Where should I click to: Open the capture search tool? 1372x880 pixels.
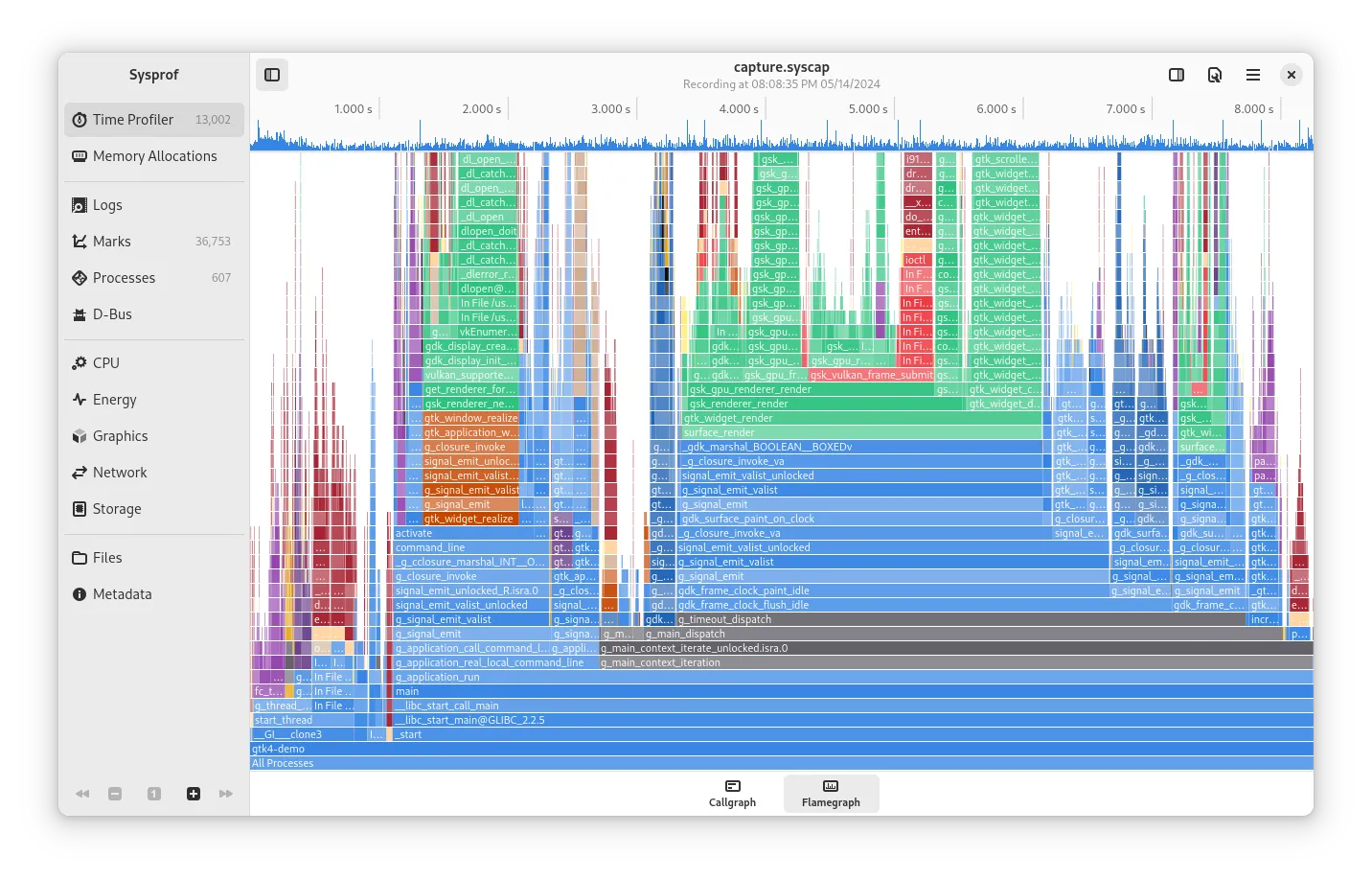click(1214, 74)
